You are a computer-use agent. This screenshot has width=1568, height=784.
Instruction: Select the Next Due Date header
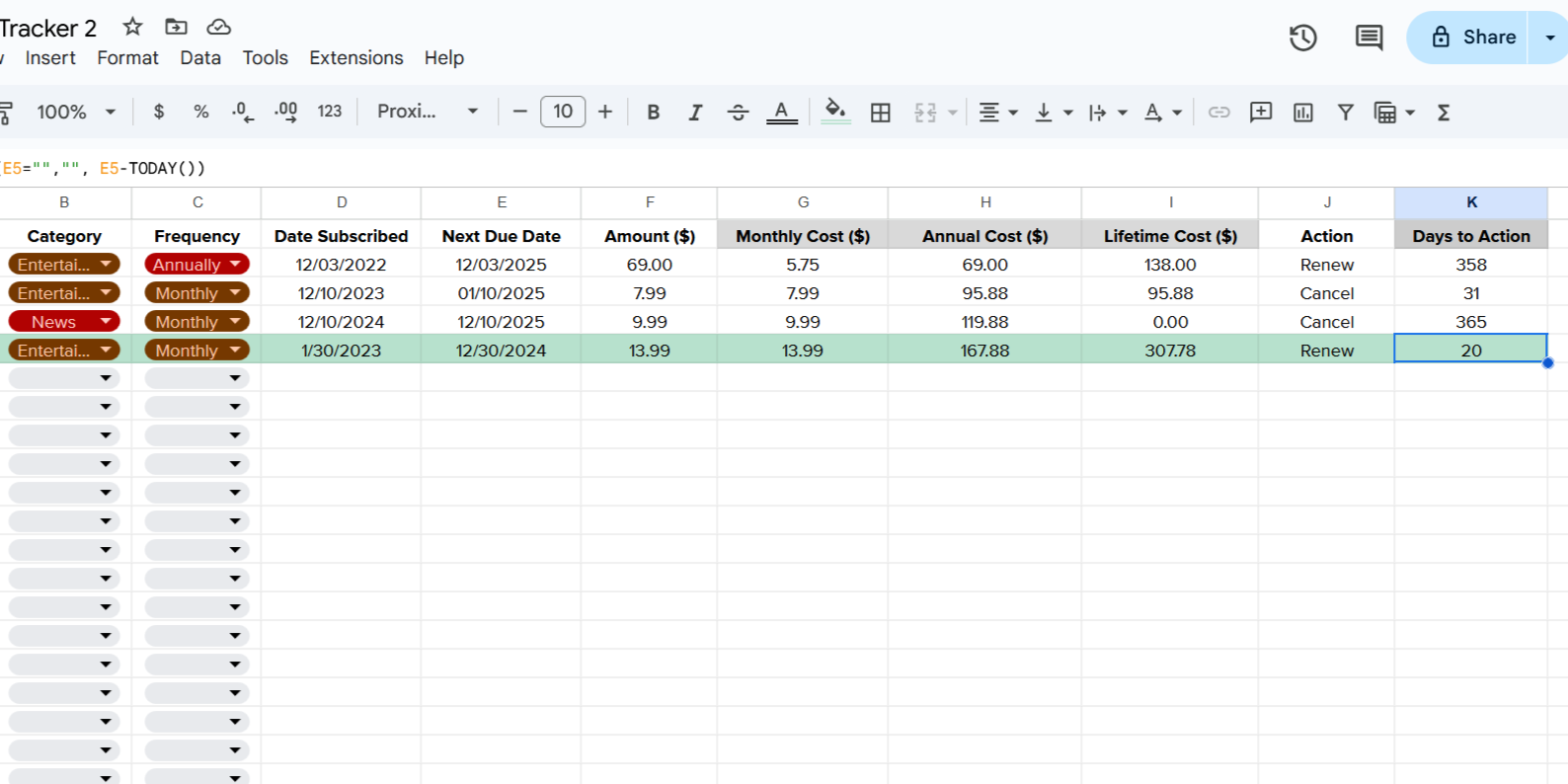coord(501,236)
